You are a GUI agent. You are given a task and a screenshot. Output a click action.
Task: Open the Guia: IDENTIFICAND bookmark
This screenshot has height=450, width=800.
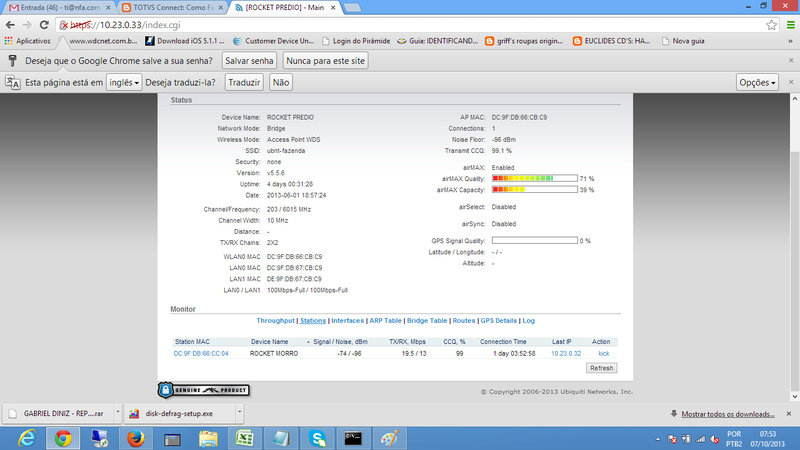click(x=438, y=41)
